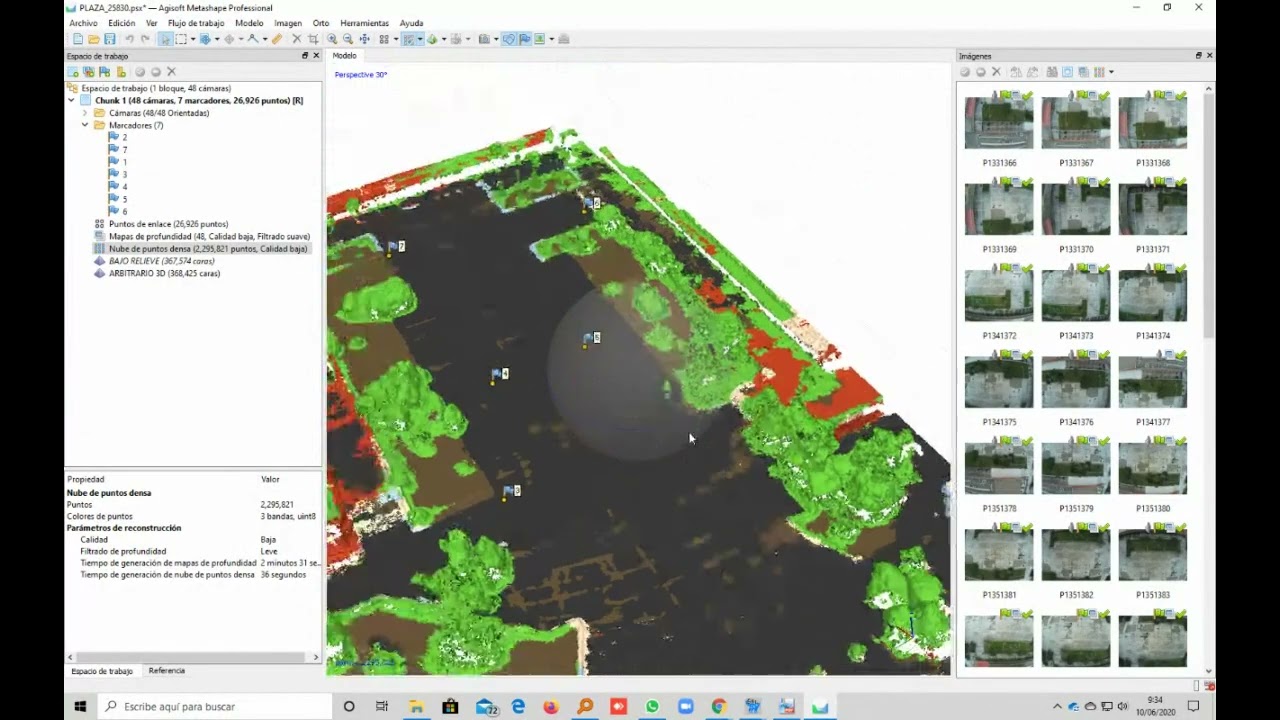
Task: Expand the Cámaras folder
Action: pyautogui.click(x=85, y=113)
